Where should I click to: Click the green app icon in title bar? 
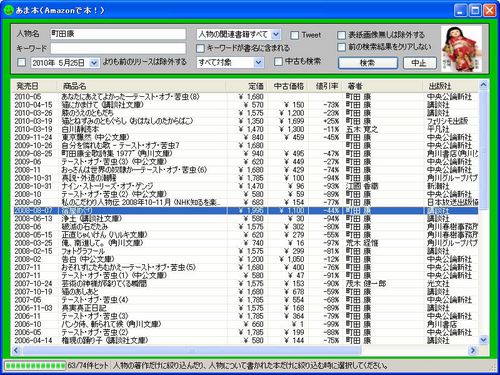tap(8, 10)
